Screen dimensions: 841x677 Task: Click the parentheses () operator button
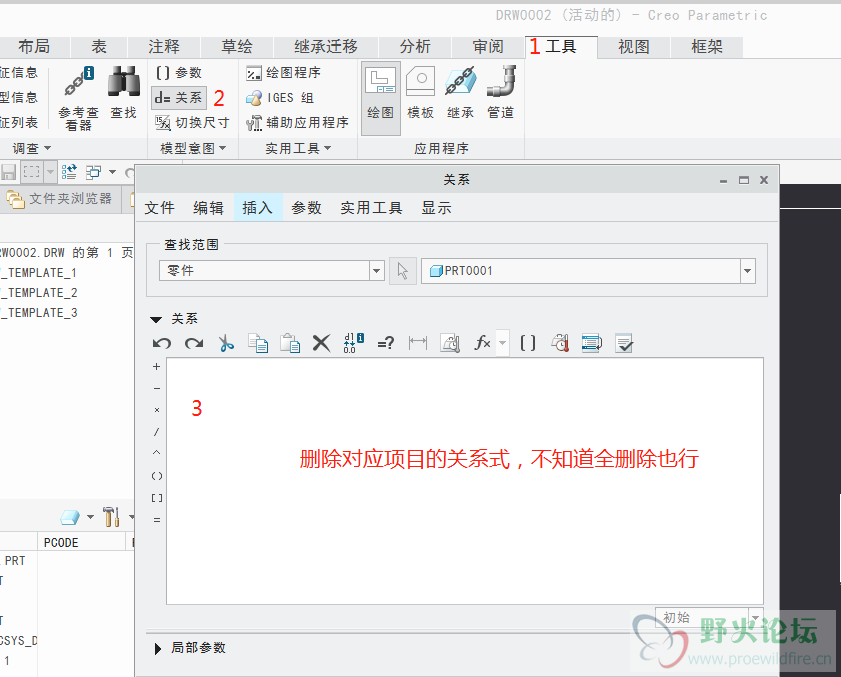point(157,476)
